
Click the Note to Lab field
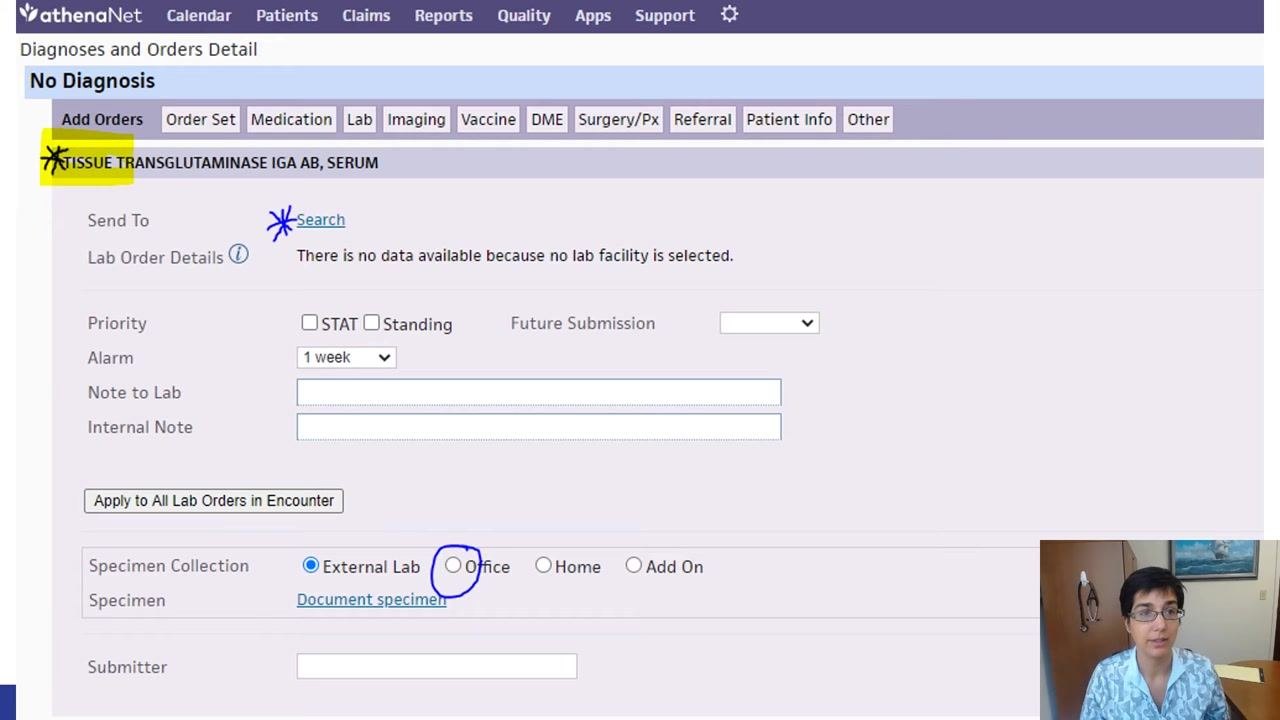click(x=539, y=392)
